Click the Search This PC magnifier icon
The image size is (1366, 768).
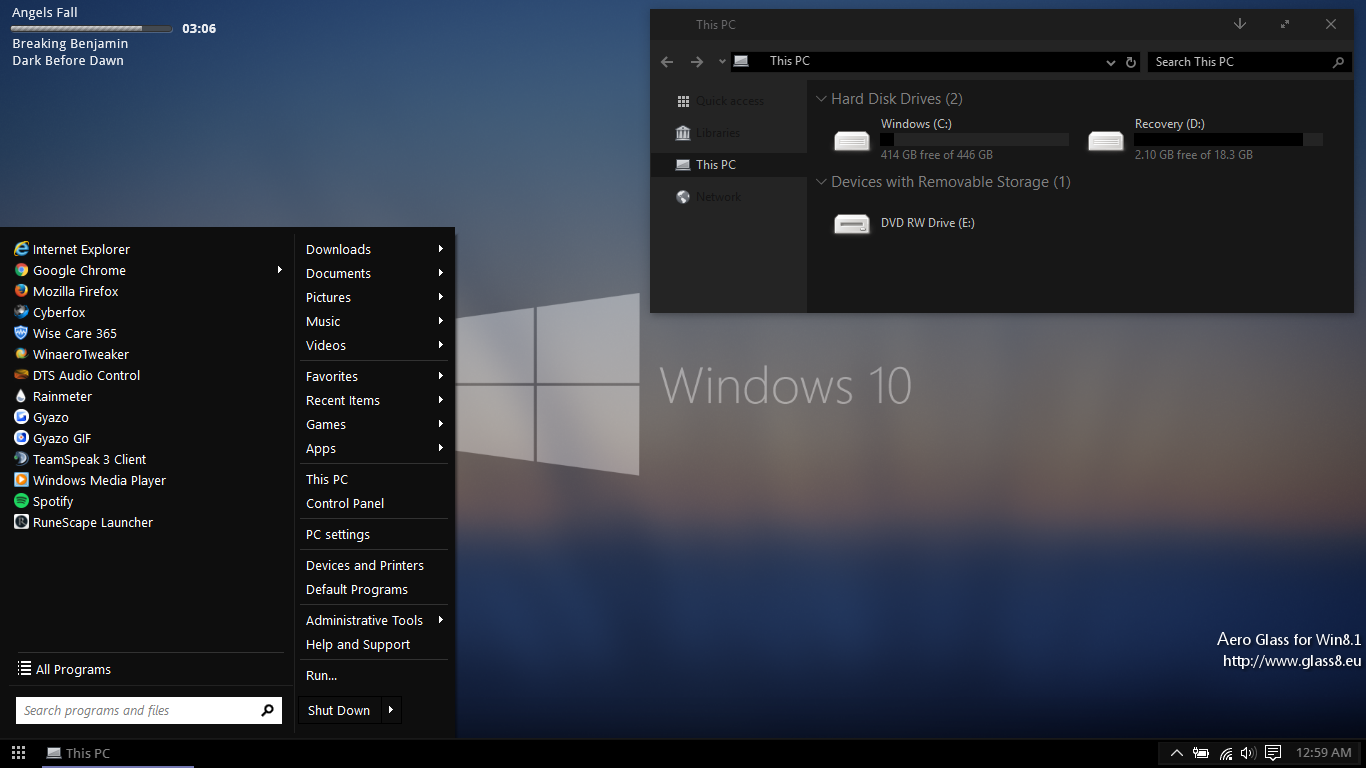(1339, 62)
